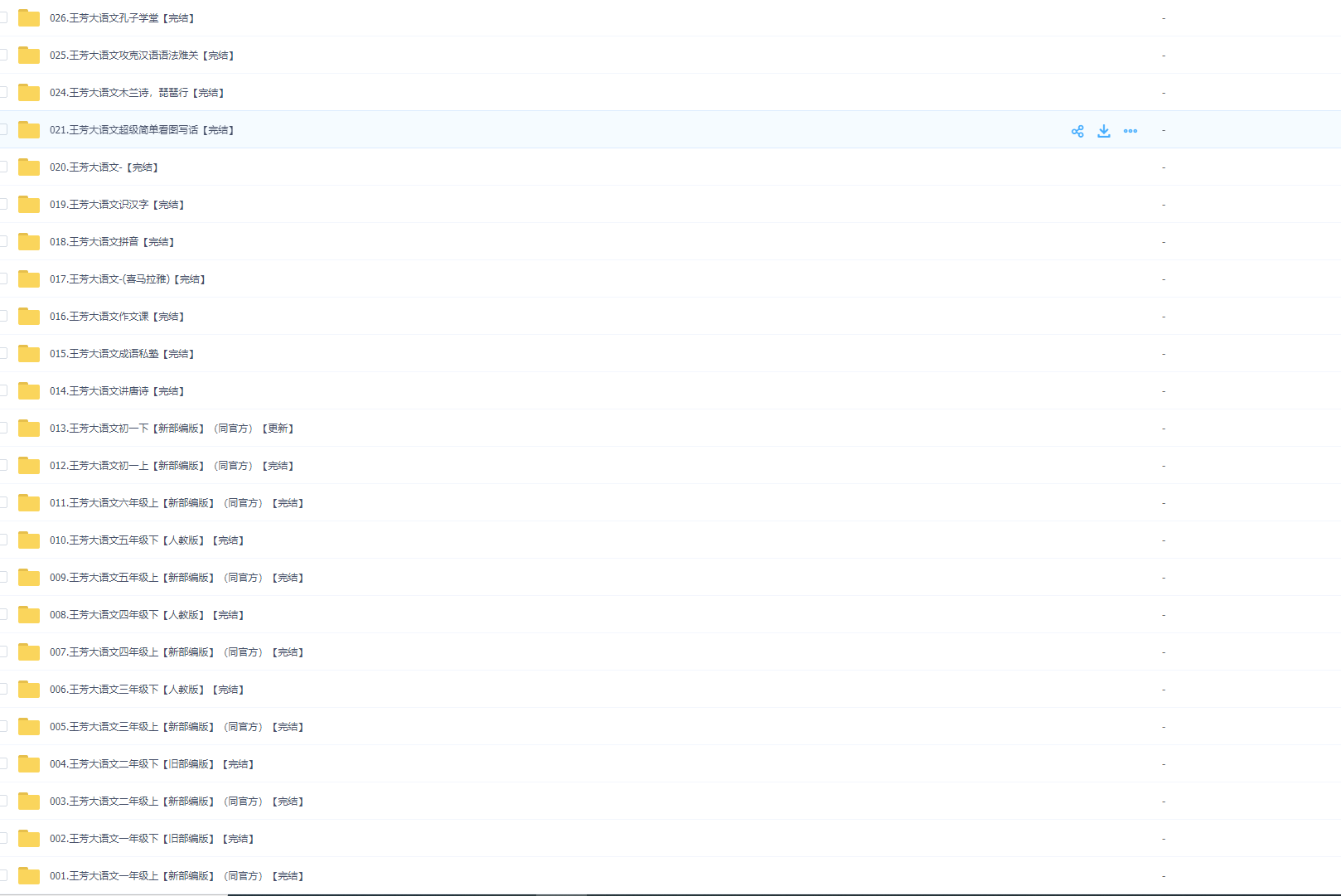This screenshot has width=1341, height=896.
Task: Select 013.王芳大语文初一下【更新】 name
Action: pos(172,428)
